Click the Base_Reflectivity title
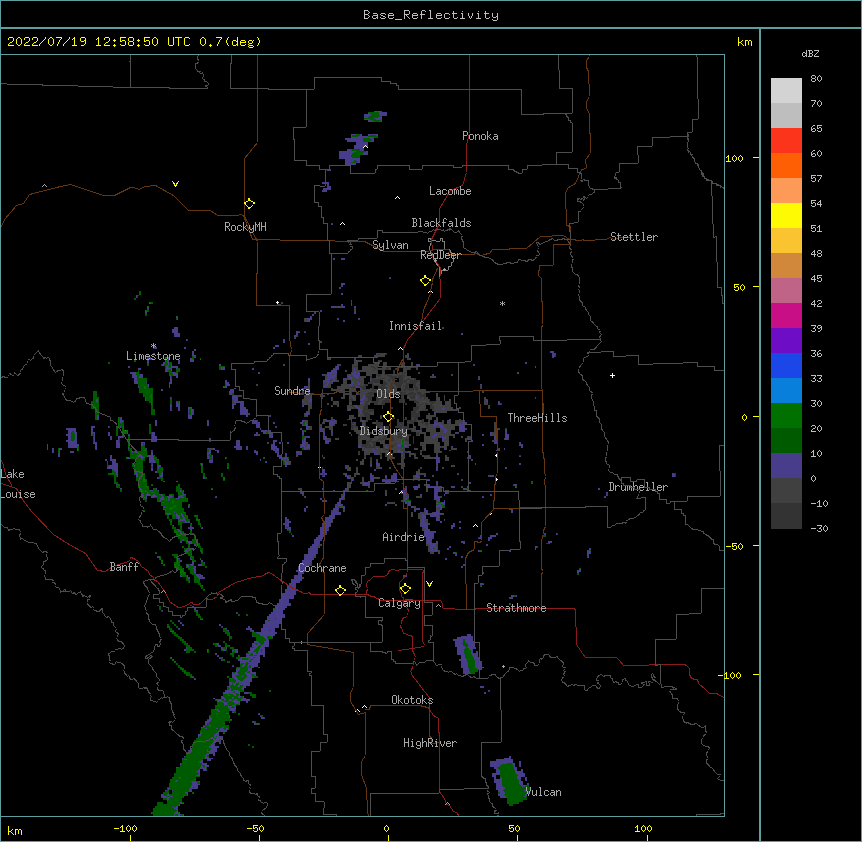This screenshot has height=842, width=862. (431, 15)
